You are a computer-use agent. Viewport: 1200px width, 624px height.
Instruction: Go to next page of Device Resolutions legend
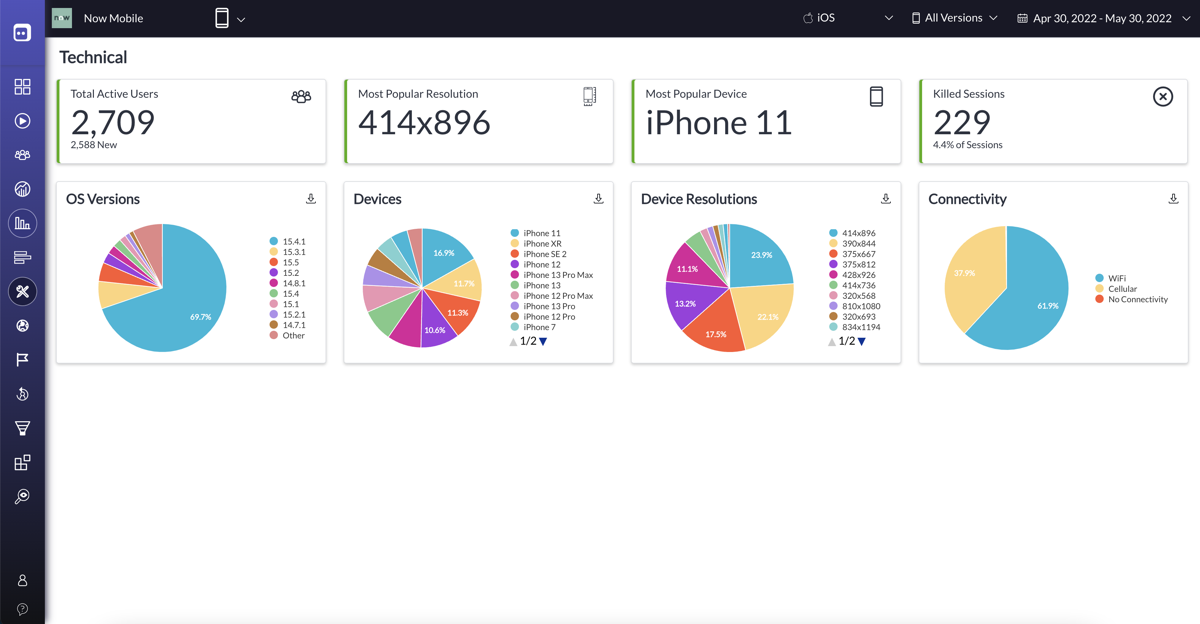(x=861, y=342)
